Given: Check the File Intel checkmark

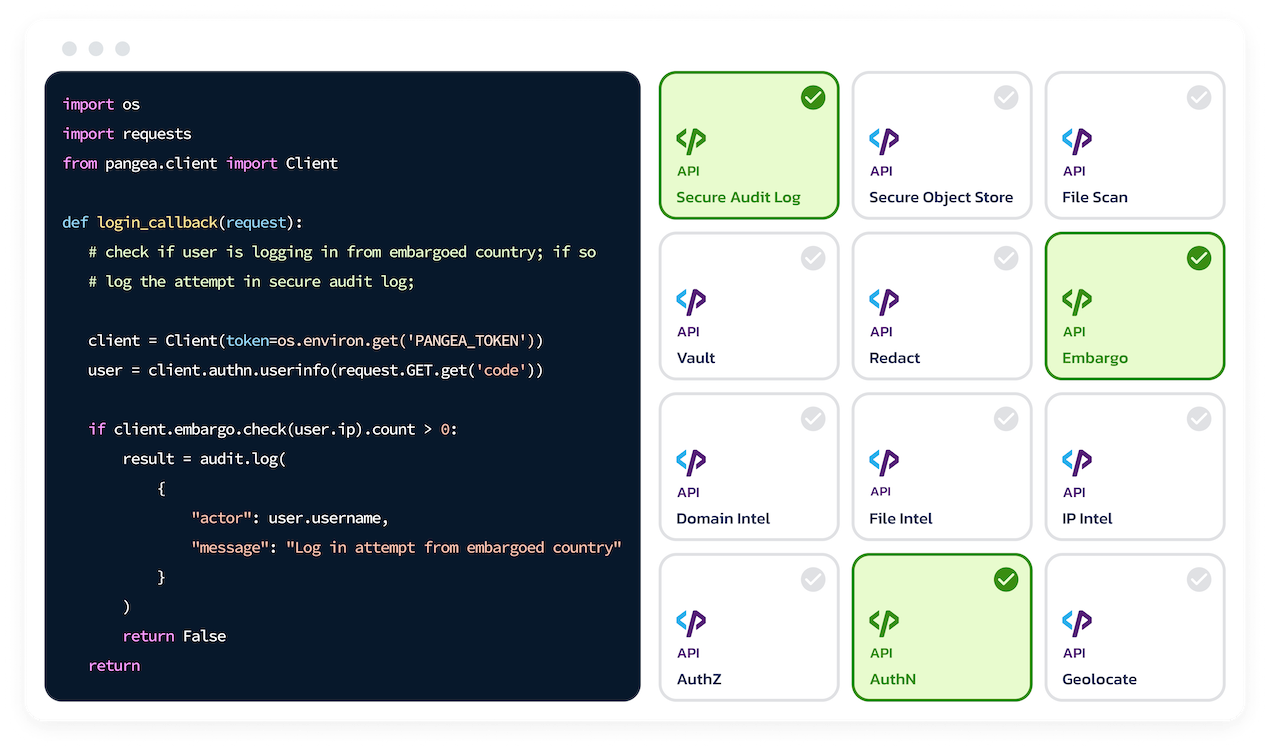Looking at the screenshot, I should (x=1006, y=419).
